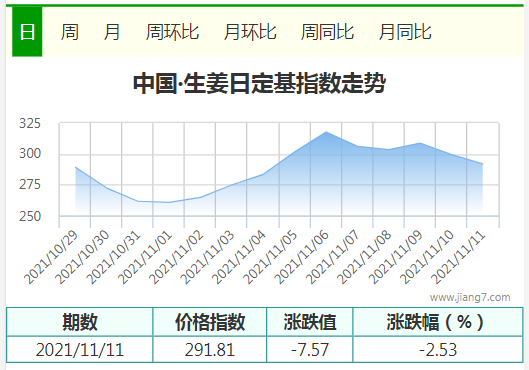Screen dimensions: 529x370
Task: Click the 2021/10/29 first data point on chart
Action: click(75, 167)
